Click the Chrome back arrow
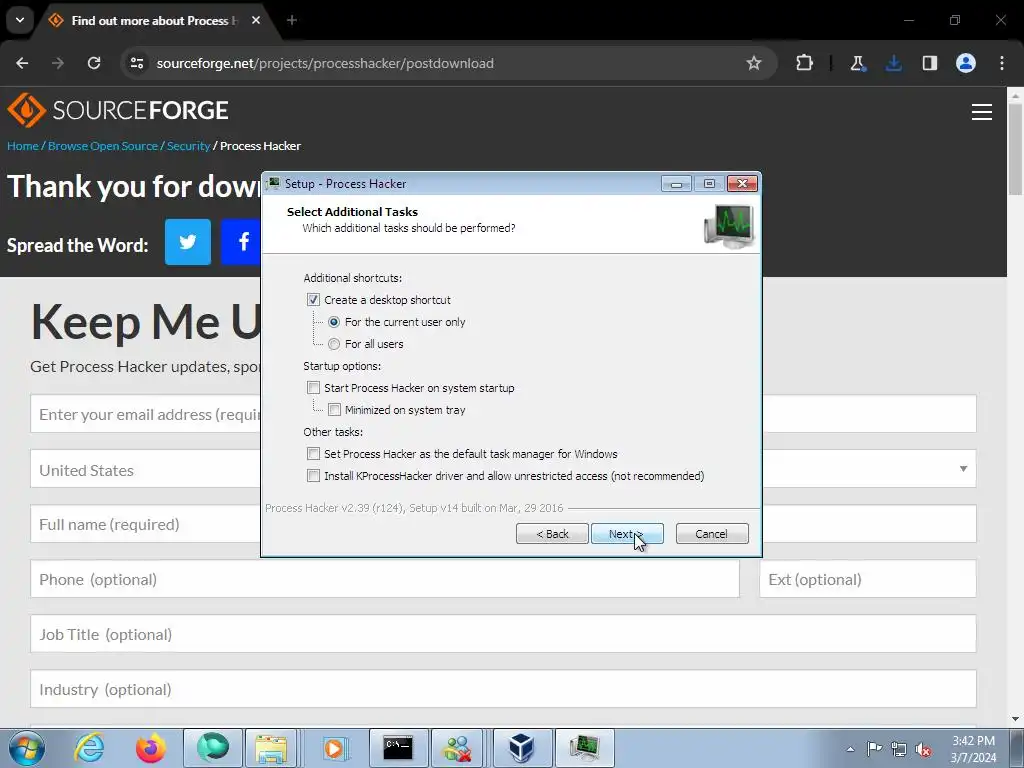 (22, 63)
